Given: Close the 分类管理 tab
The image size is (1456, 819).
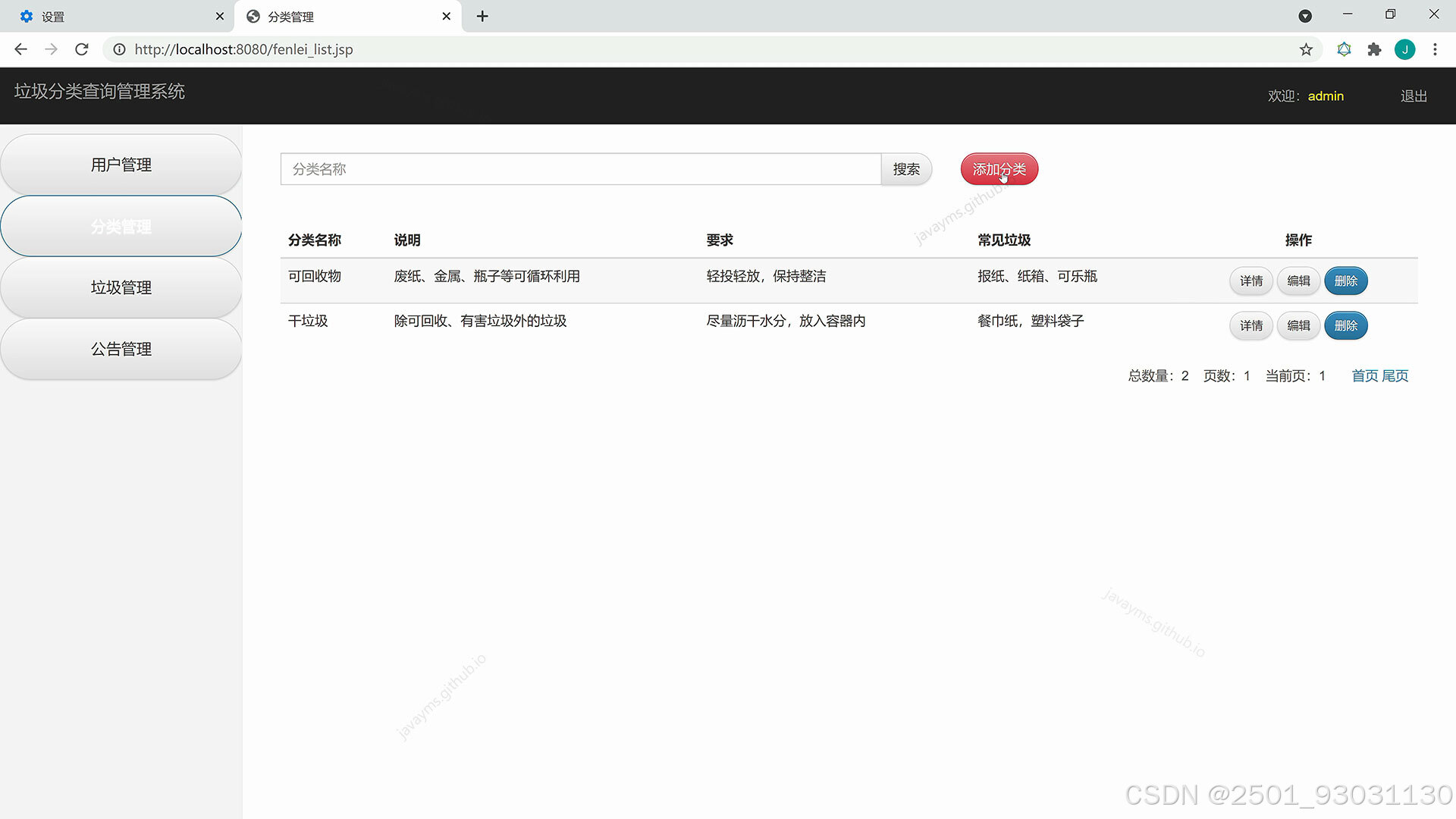Looking at the screenshot, I should tap(447, 16).
